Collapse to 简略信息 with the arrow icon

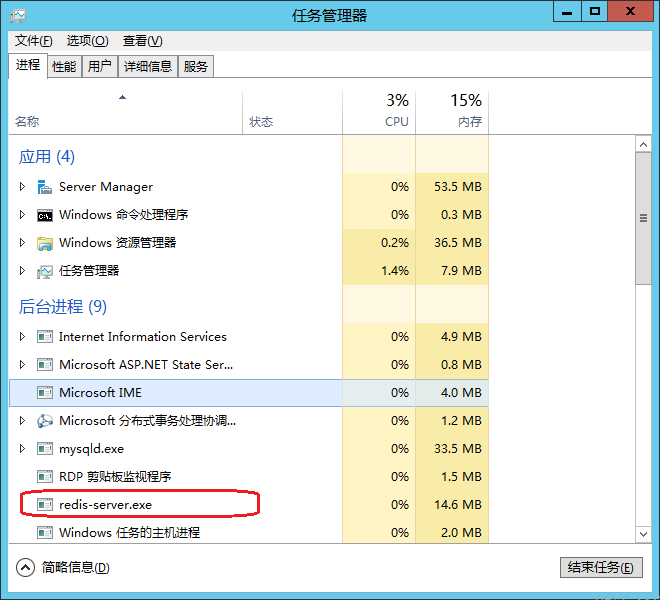pos(25,568)
